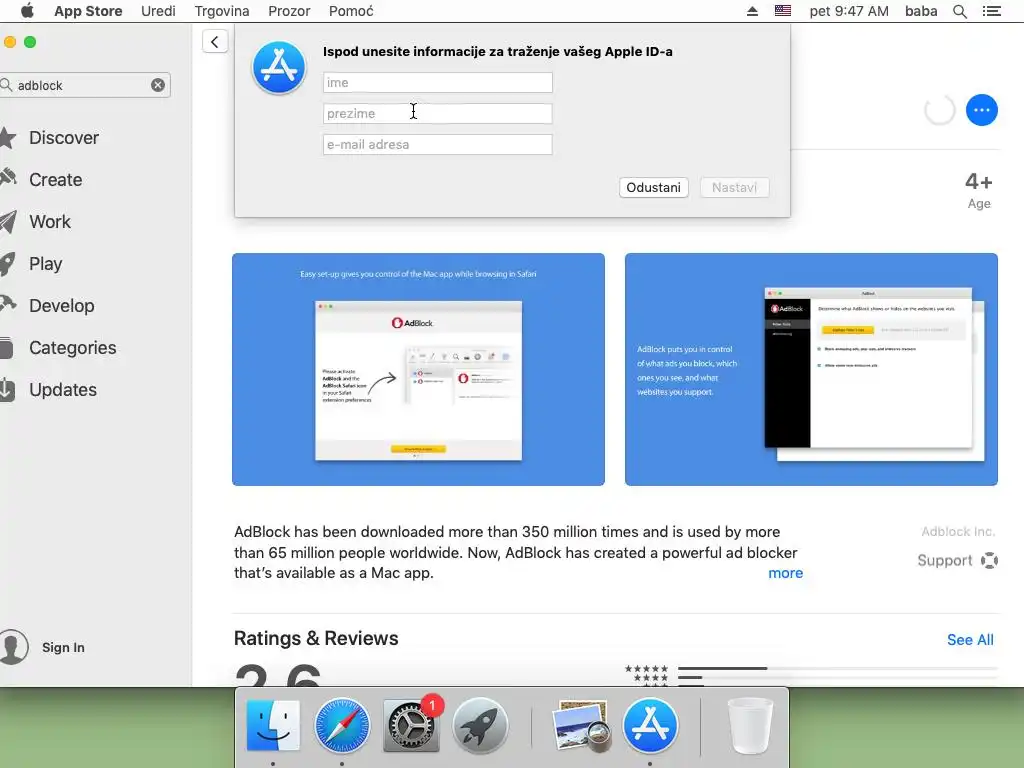Click the Support lifebuoy icon
The image size is (1024, 768).
coord(989,560)
